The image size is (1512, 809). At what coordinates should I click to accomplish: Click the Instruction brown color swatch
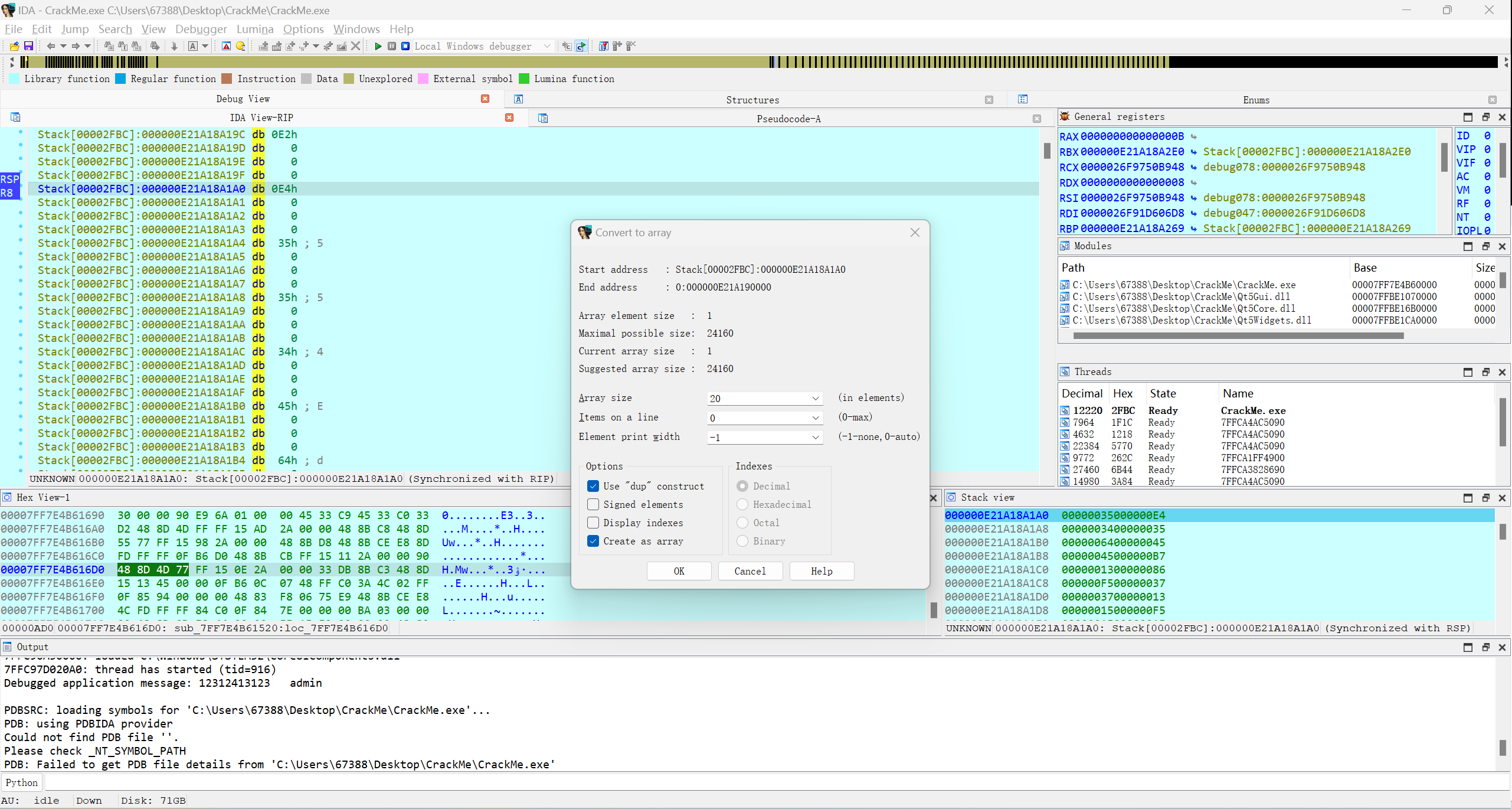pyautogui.click(x=227, y=79)
